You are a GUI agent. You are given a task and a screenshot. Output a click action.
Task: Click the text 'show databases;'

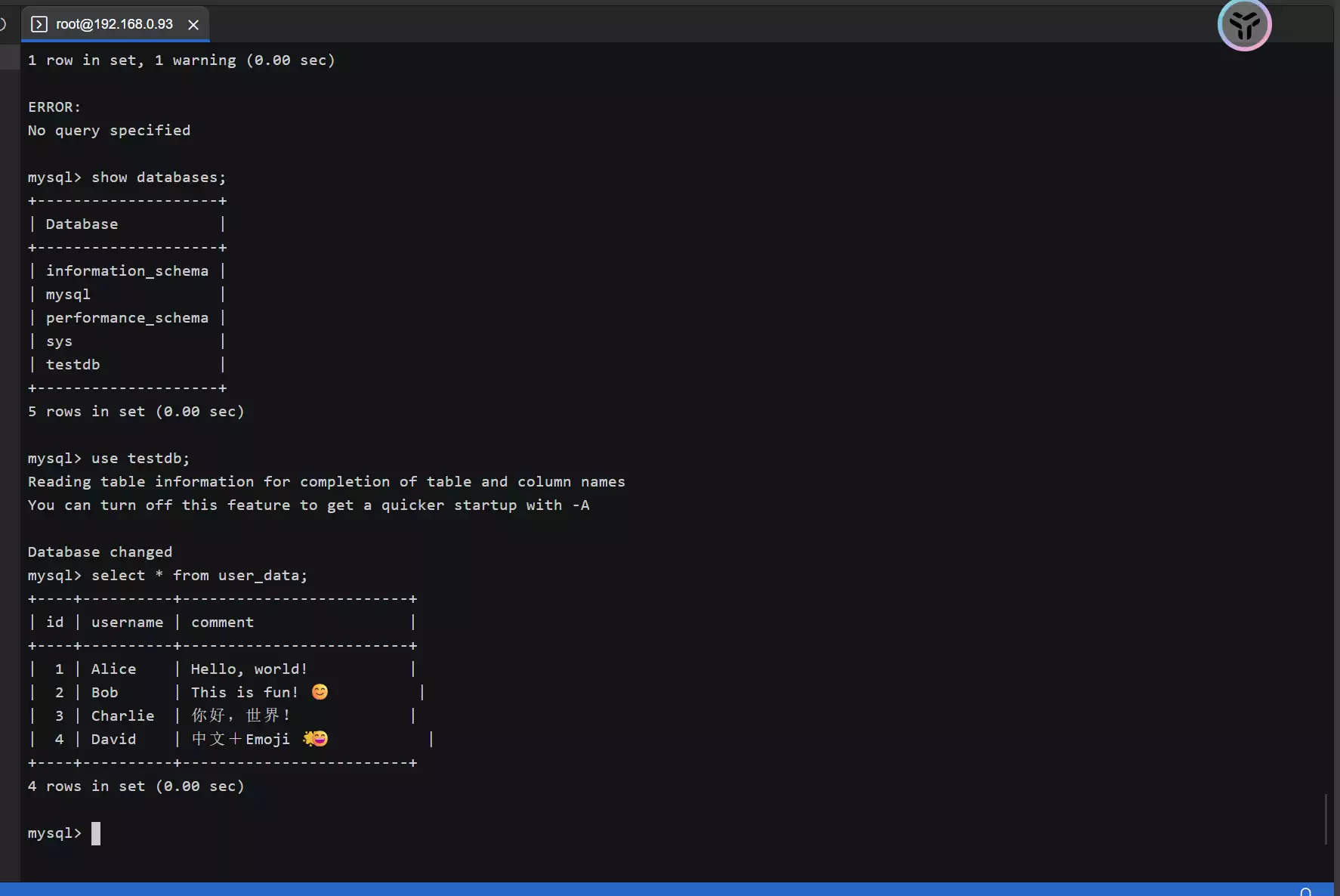(x=159, y=178)
